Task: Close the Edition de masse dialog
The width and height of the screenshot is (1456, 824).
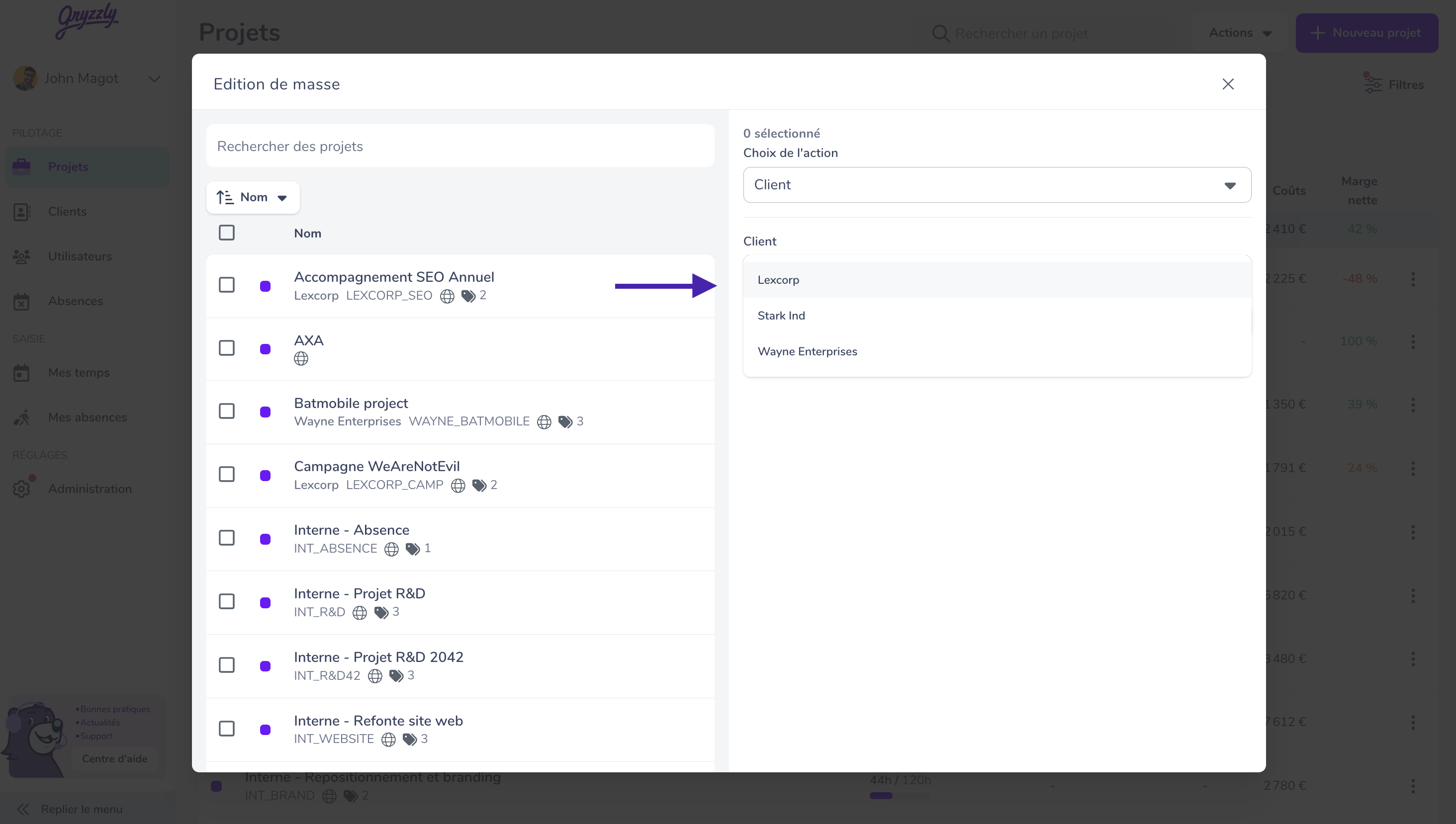Action: (1228, 84)
